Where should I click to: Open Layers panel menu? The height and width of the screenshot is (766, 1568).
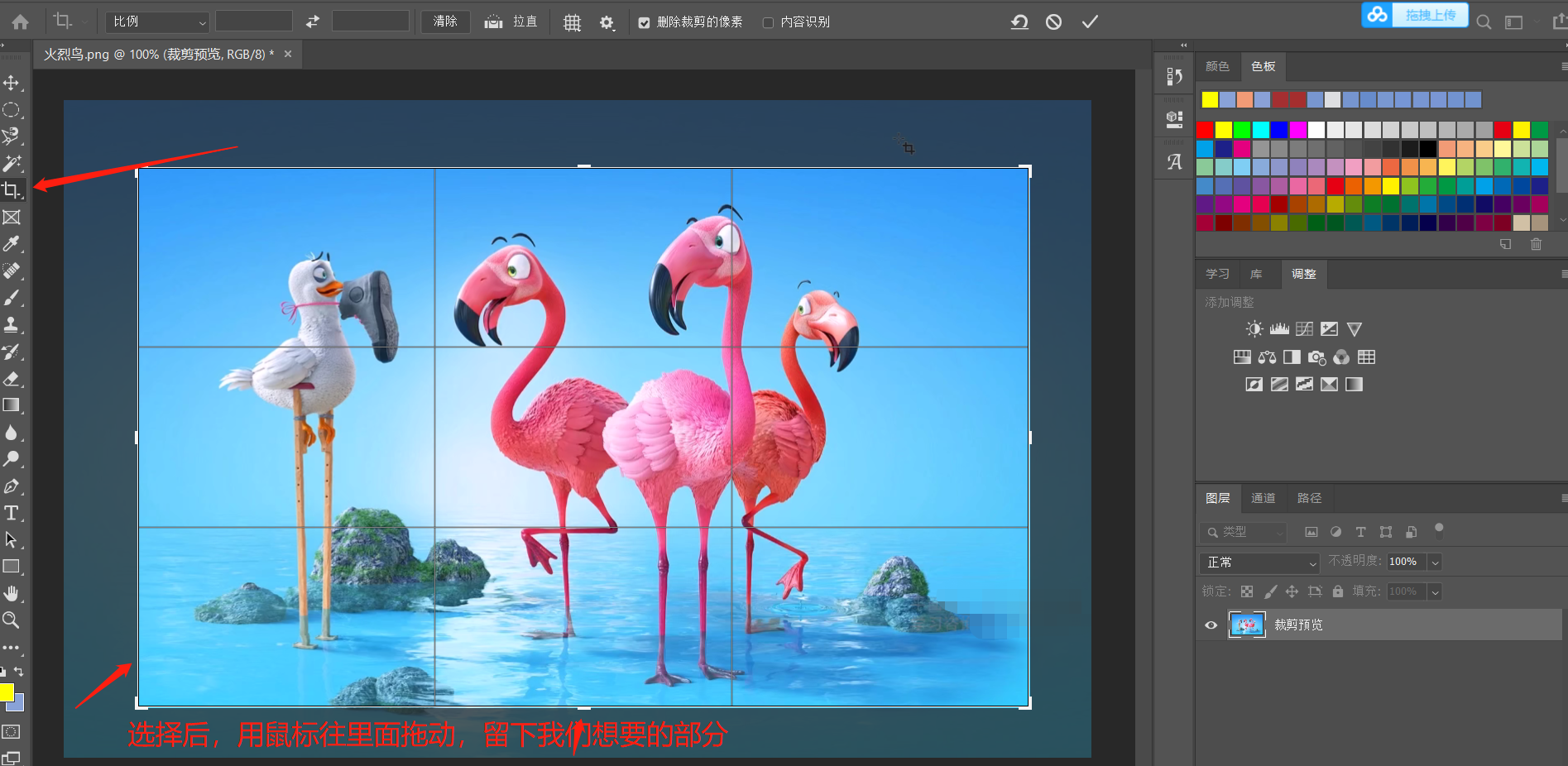1563,498
